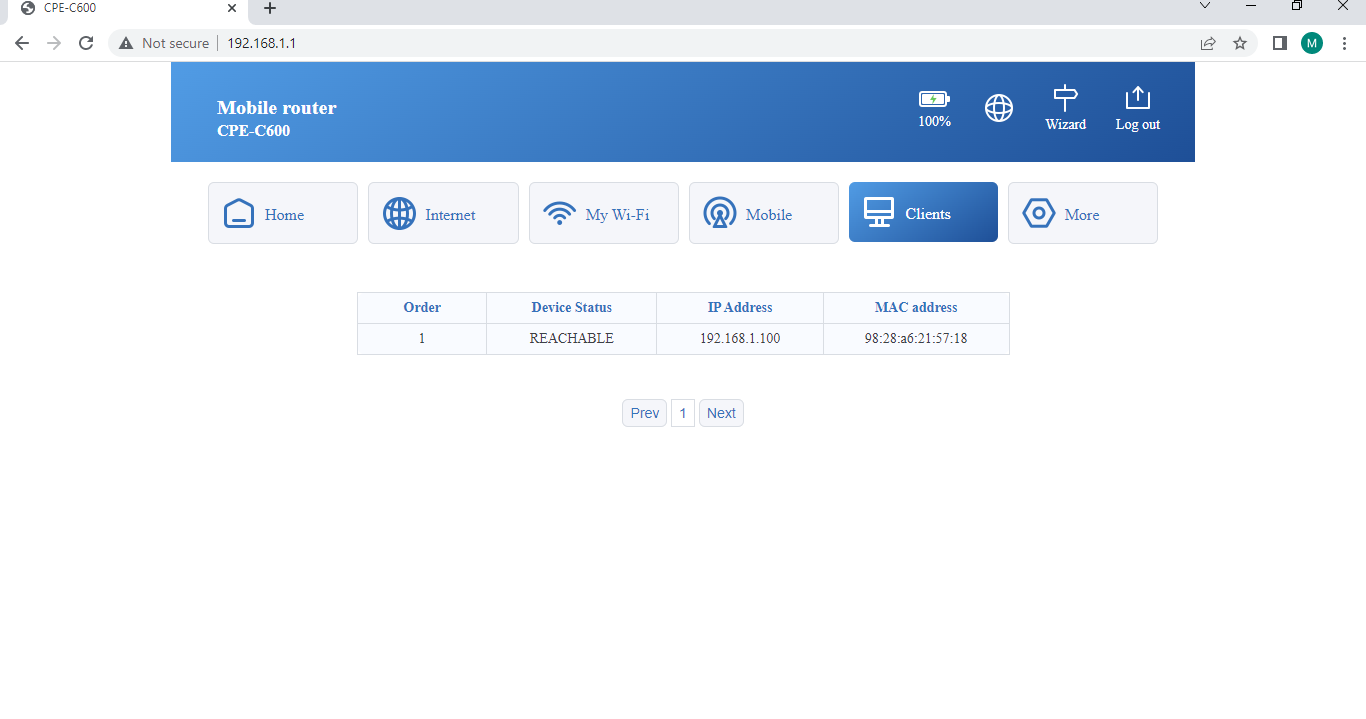Log out of the router
Screen dimensions: 1366x719
tap(1138, 108)
